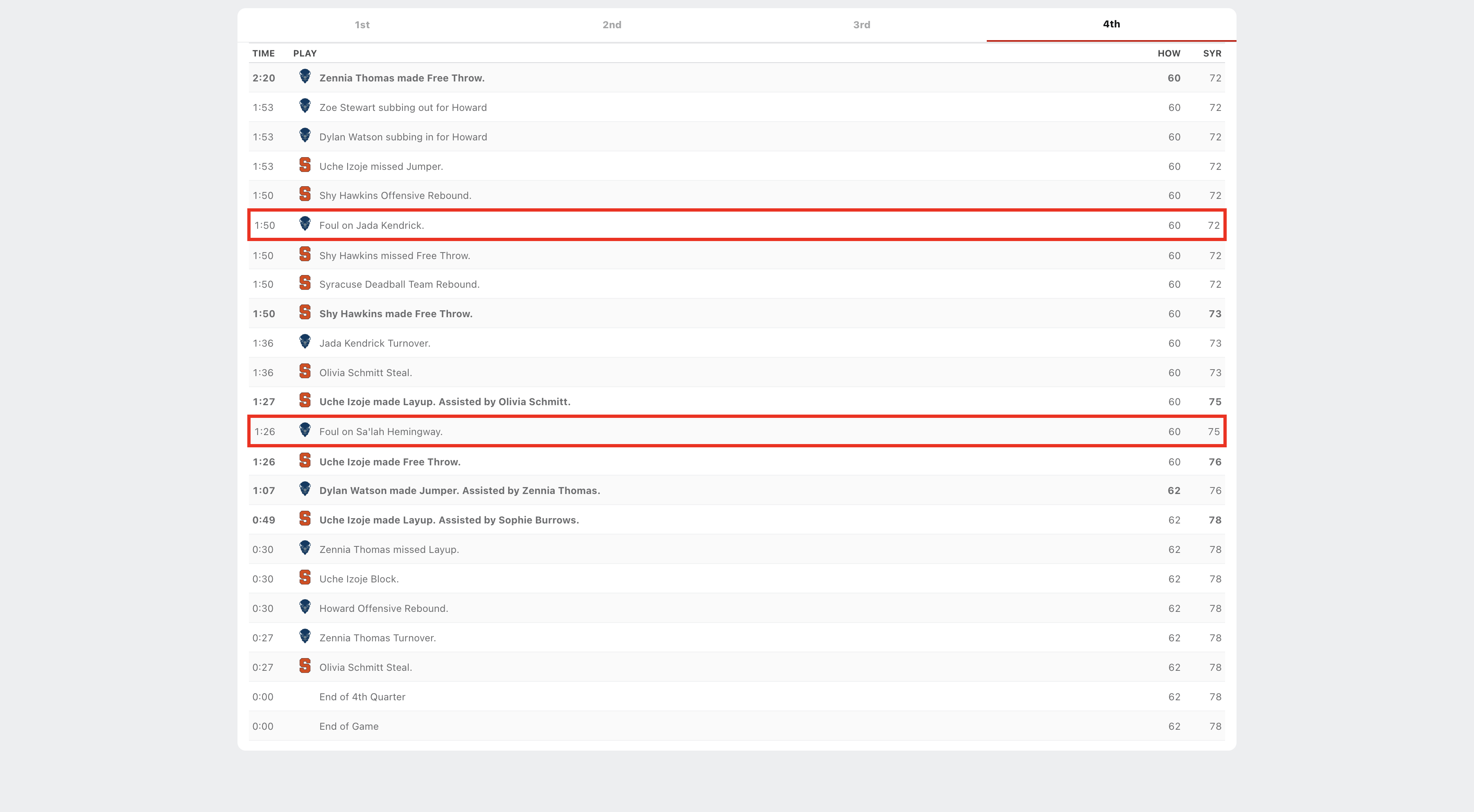Image resolution: width=1474 pixels, height=812 pixels.
Task: Click Syracuse logo by Shy Hawkins Offensive Rebound
Action: point(304,194)
